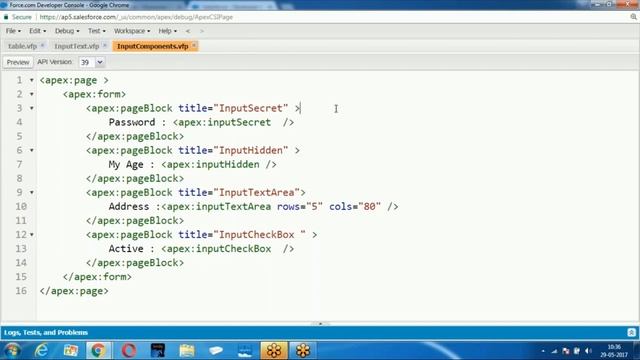Open the File menu

(x=13, y=31)
